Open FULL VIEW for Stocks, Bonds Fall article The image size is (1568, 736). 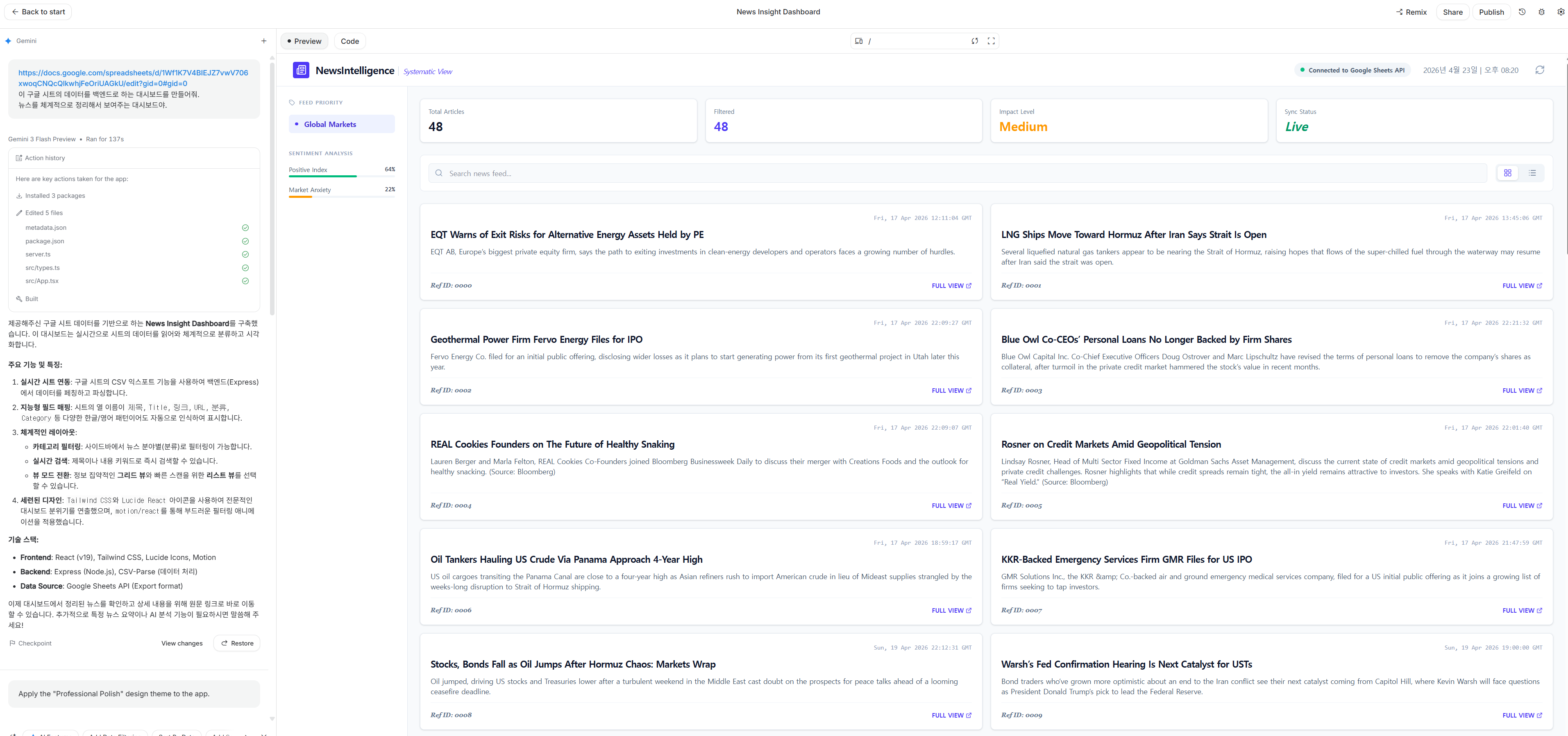pyautogui.click(x=951, y=716)
